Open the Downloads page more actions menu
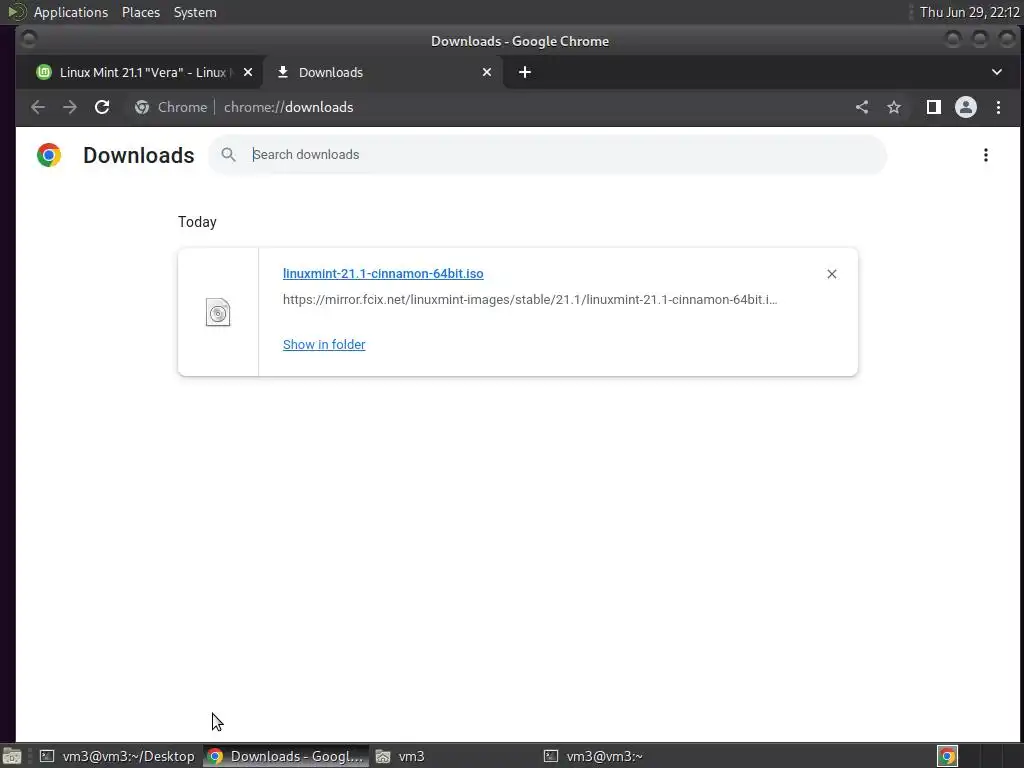The width and height of the screenshot is (1024, 768). [985, 155]
